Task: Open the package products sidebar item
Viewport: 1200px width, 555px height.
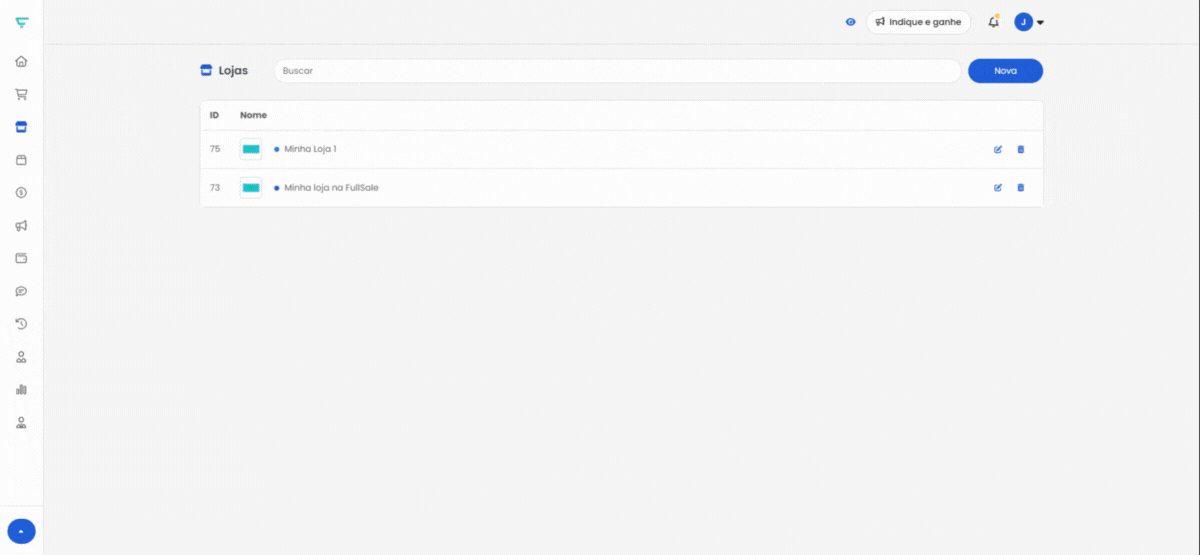Action: click(21, 160)
